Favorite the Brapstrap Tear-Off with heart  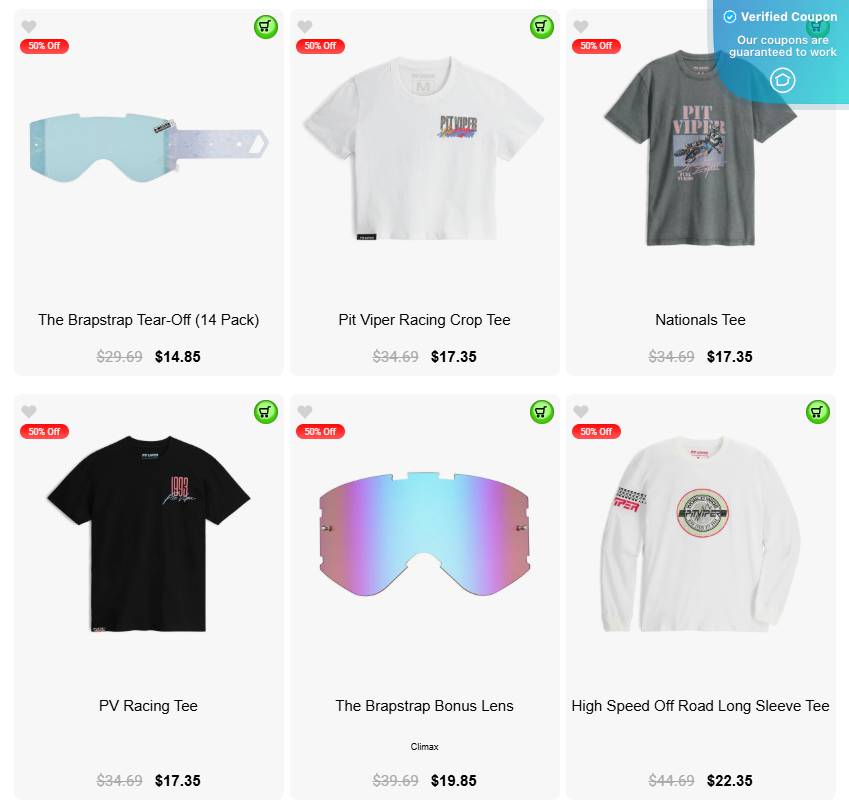(29, 26)
